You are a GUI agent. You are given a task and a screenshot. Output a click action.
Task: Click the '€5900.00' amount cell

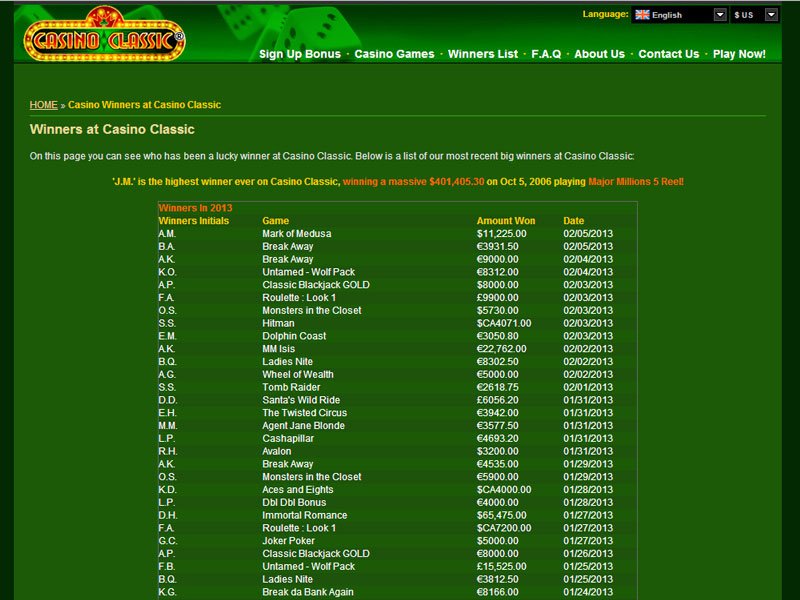(x=497, y=477)
